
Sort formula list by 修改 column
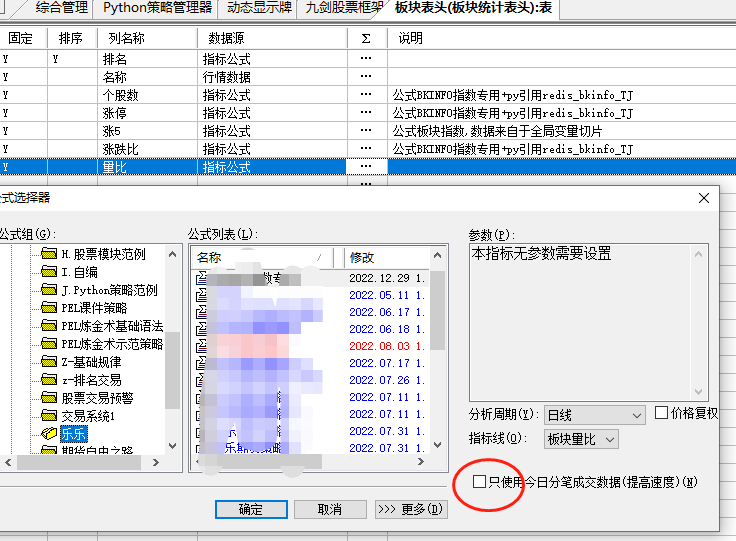387,257
